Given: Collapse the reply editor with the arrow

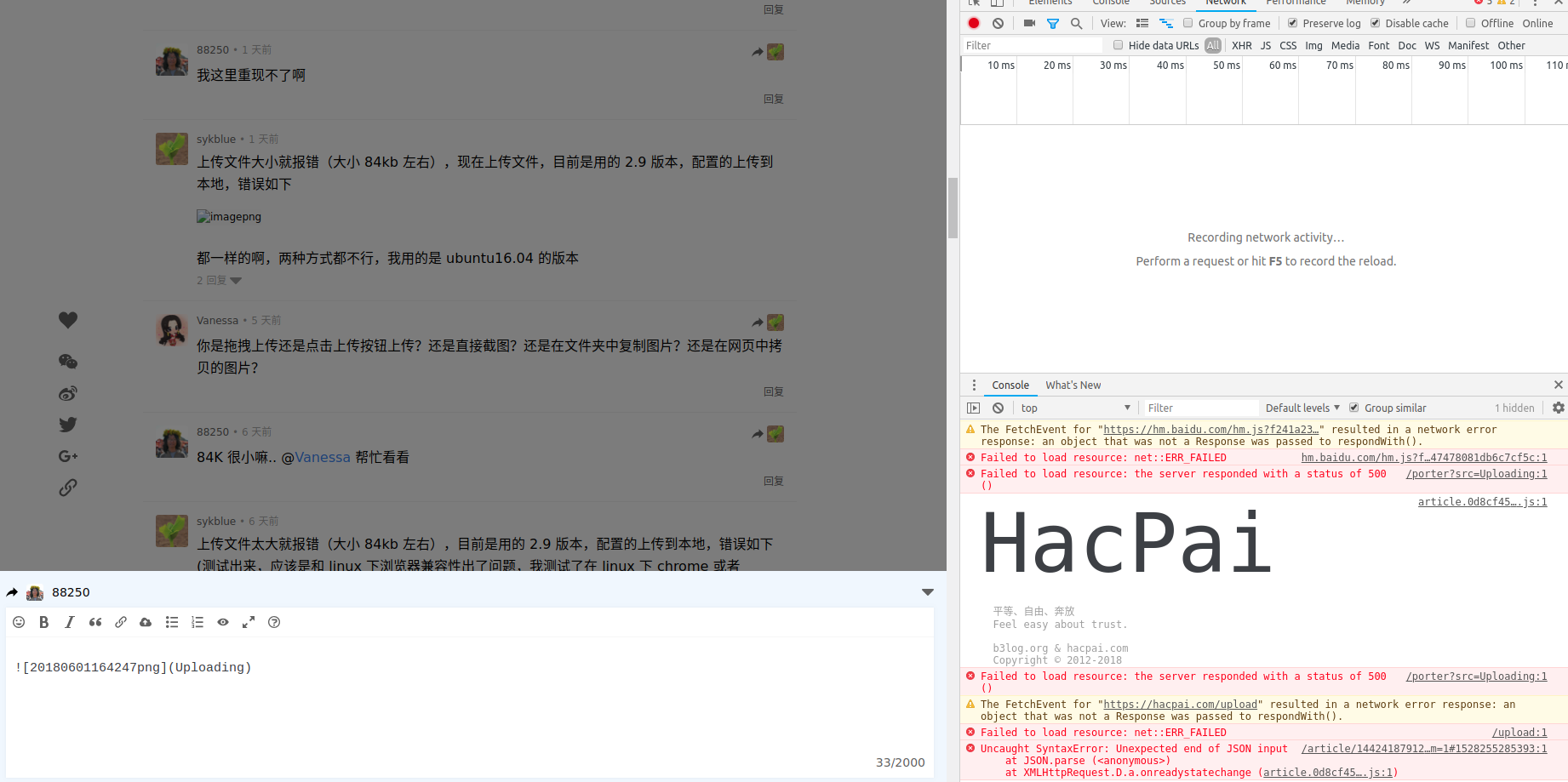Looking at the screenshot, I should (928, 592).
